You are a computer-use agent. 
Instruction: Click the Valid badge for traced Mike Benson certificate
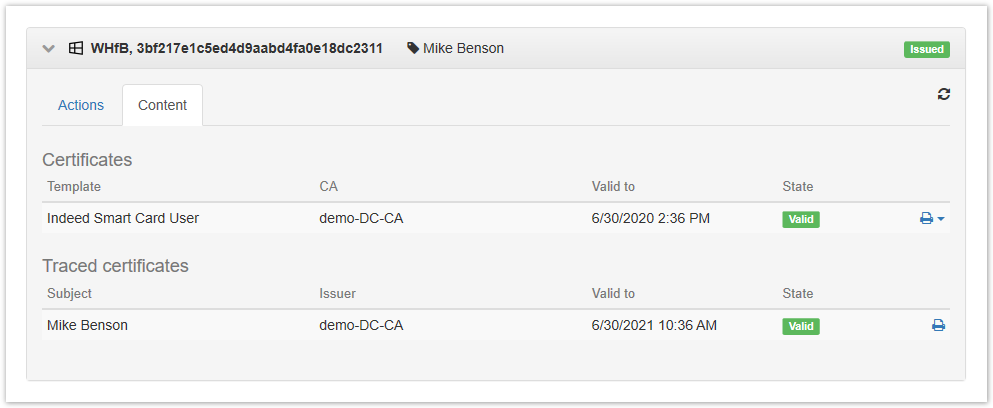[x=801, y=326]
